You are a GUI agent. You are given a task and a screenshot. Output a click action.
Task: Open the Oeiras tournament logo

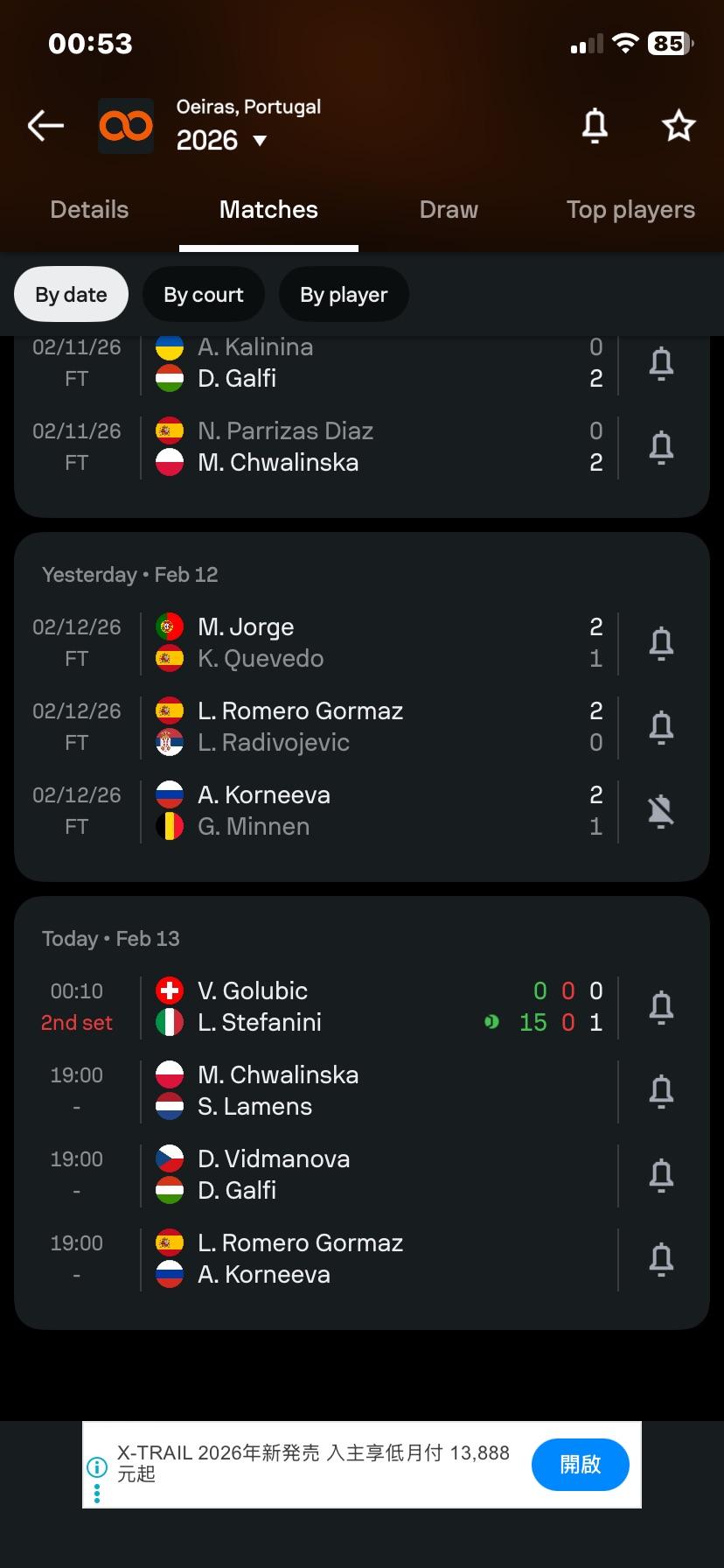126,126
